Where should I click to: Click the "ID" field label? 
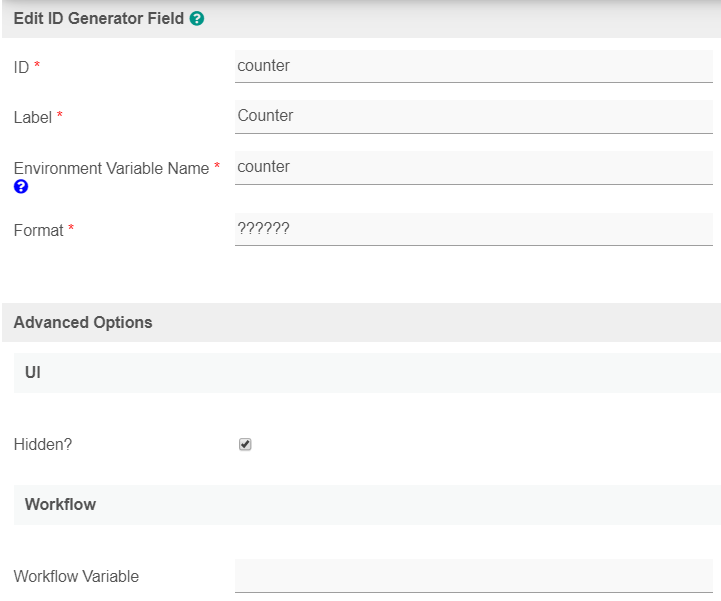[21, 66]
